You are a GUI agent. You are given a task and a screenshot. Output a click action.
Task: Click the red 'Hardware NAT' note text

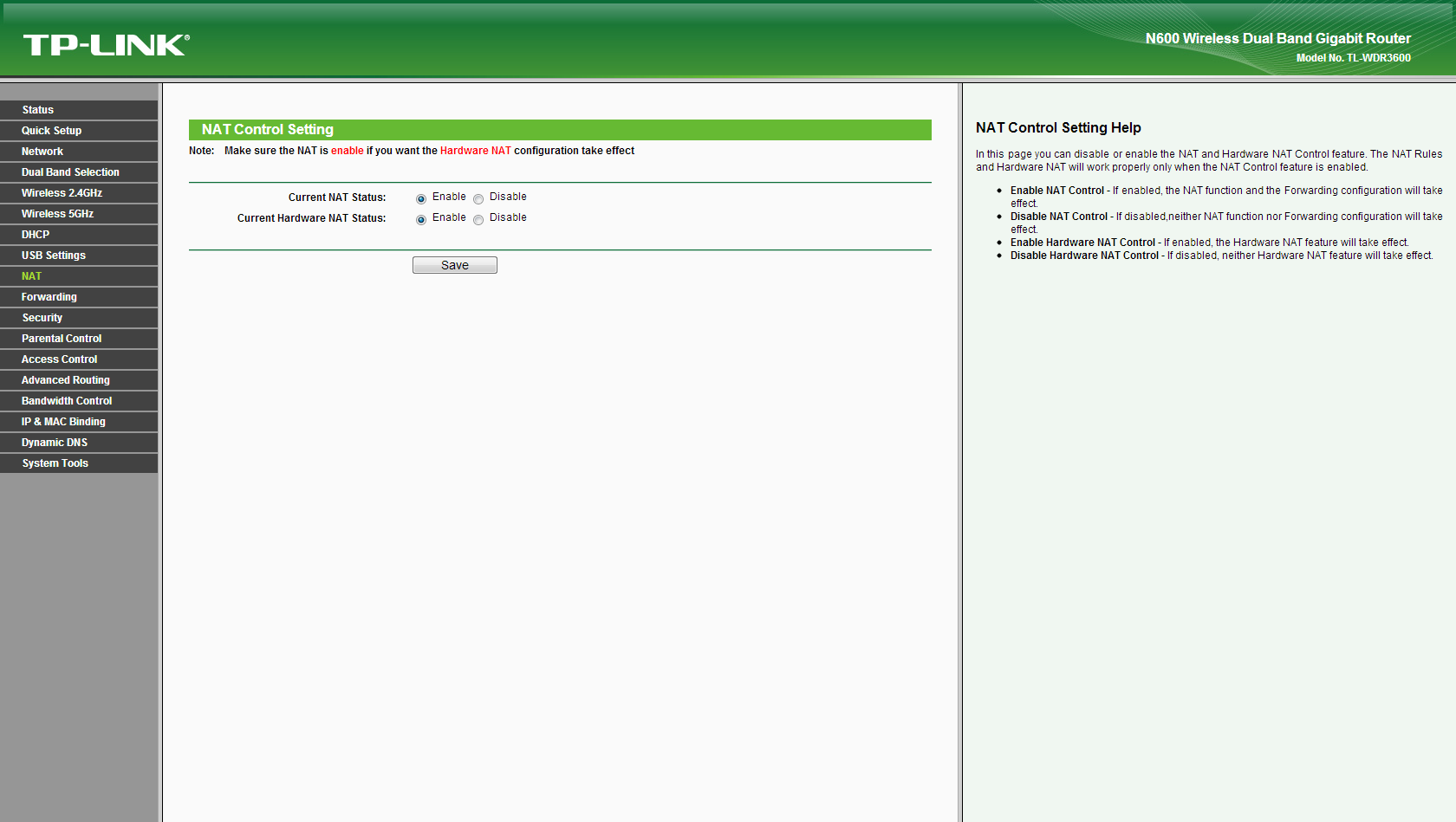tap(476, 151)
